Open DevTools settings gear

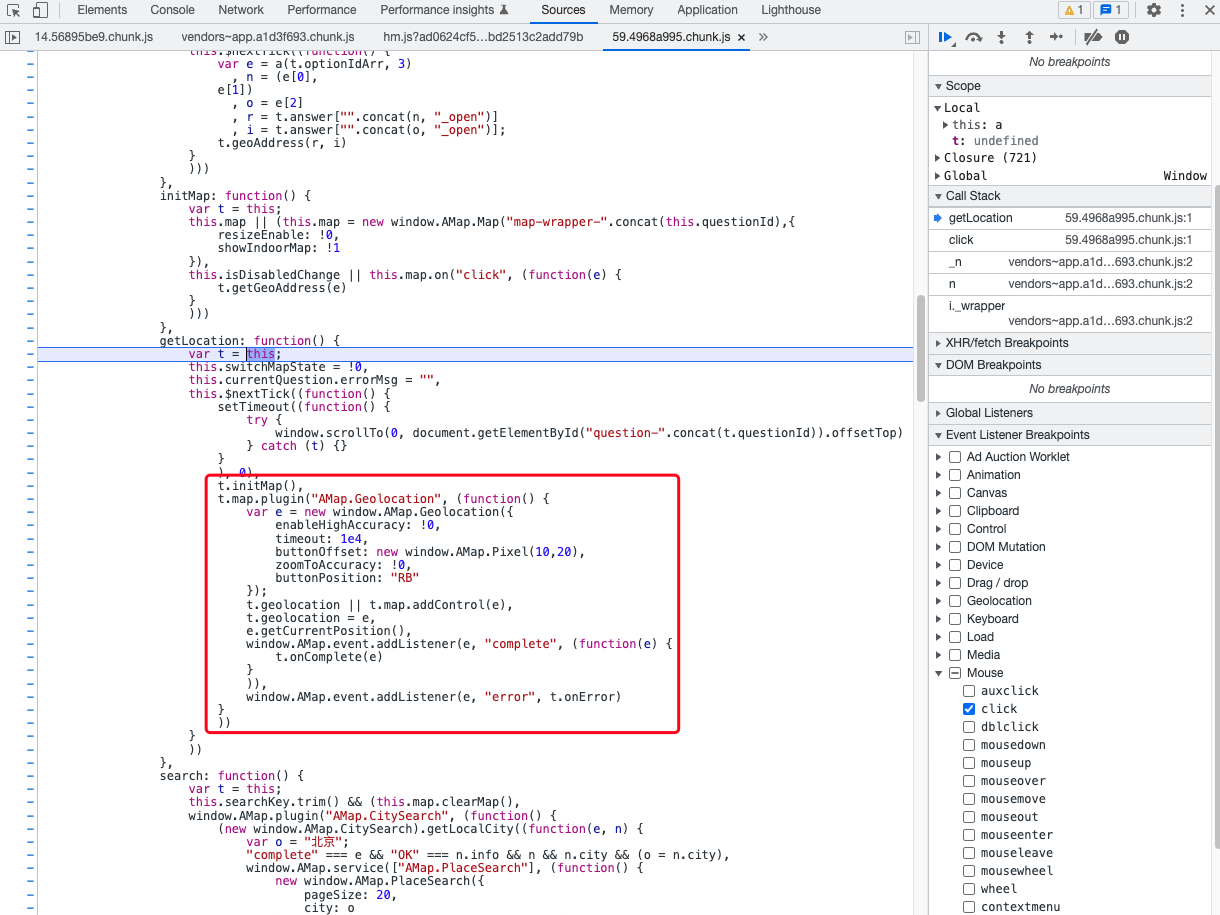coord(1154,10)
